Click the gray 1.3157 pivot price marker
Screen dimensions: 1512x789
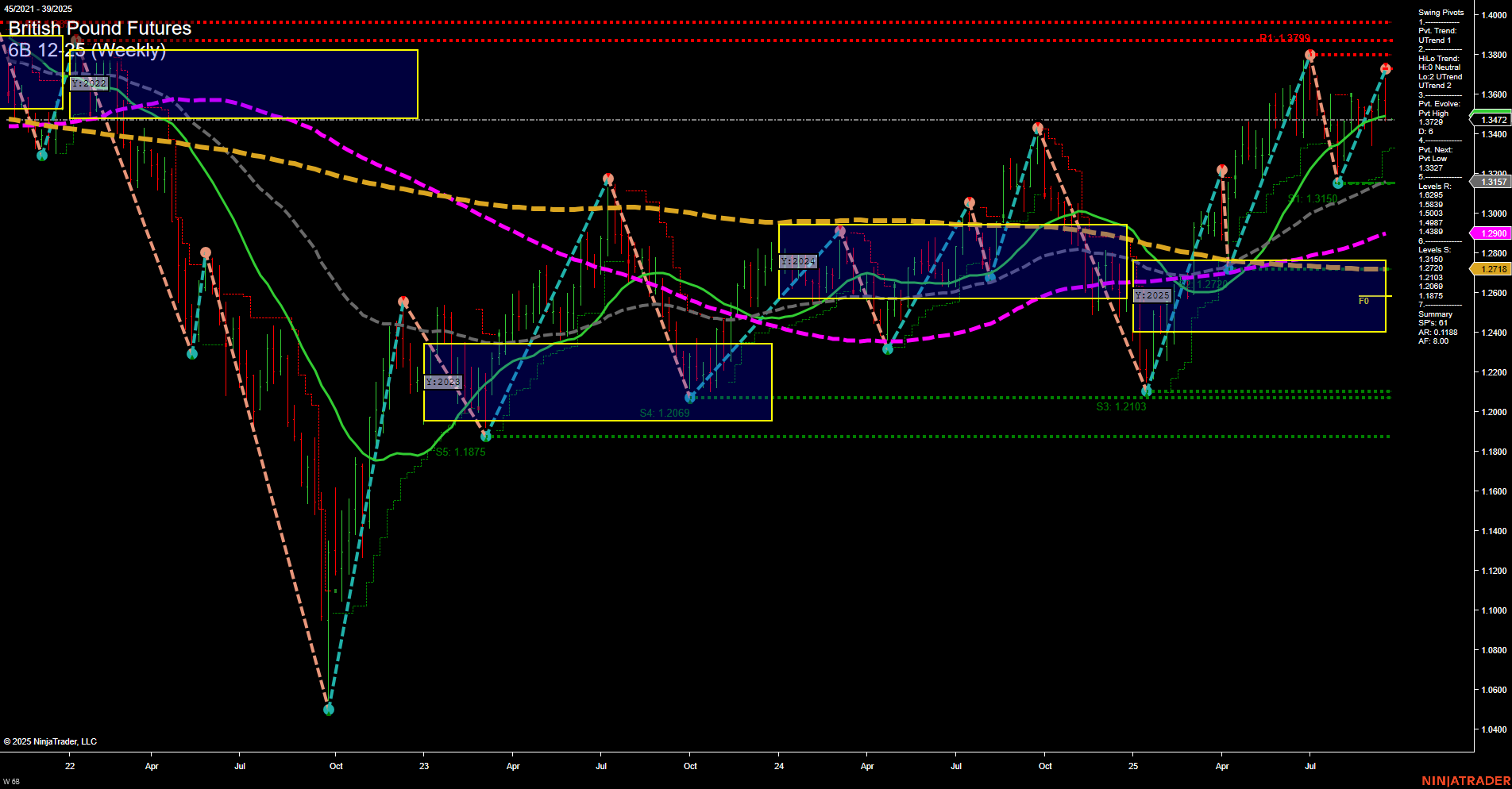[1492, 182]
